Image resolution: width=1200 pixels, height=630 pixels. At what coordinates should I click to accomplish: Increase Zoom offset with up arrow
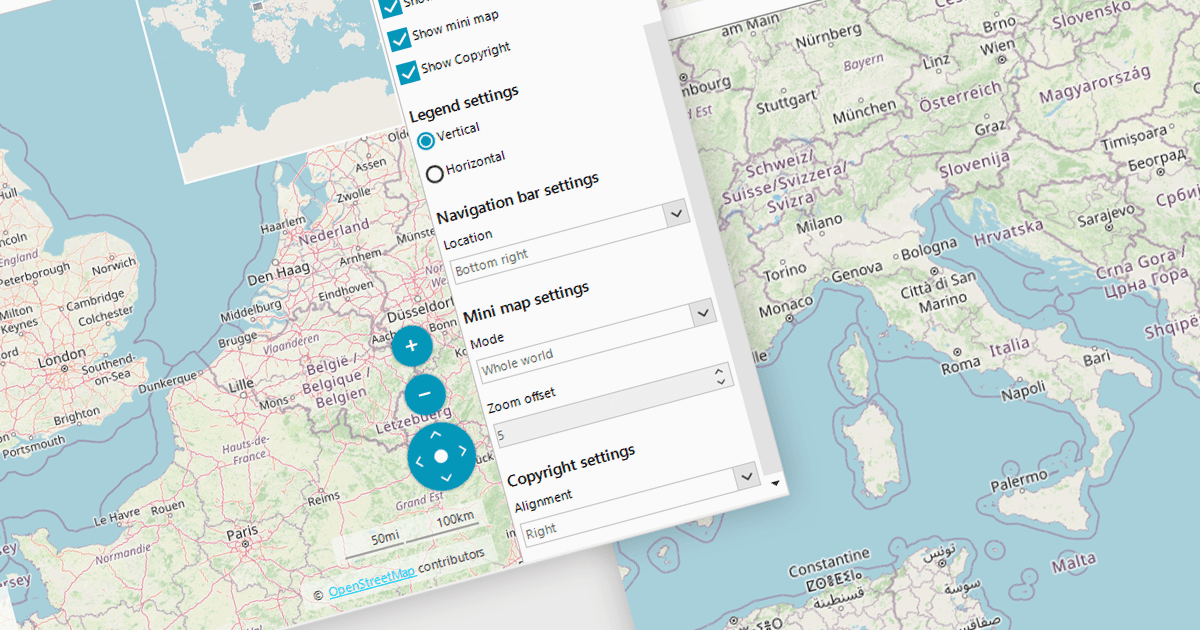719,370
